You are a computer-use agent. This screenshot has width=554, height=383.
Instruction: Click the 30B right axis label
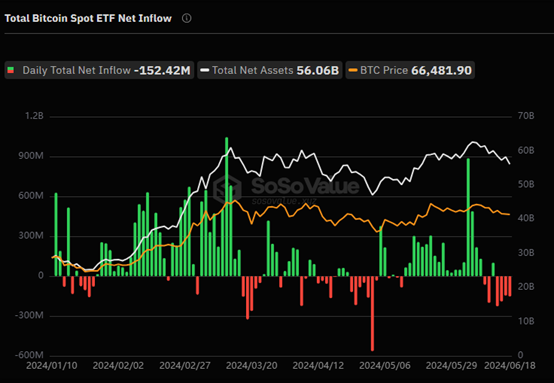click(526, 253)
